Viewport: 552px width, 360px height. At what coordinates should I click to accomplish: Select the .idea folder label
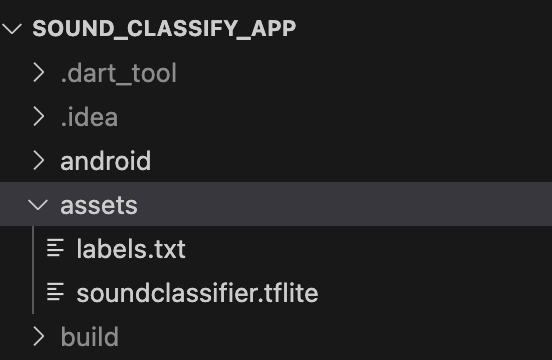pos(89,117)
